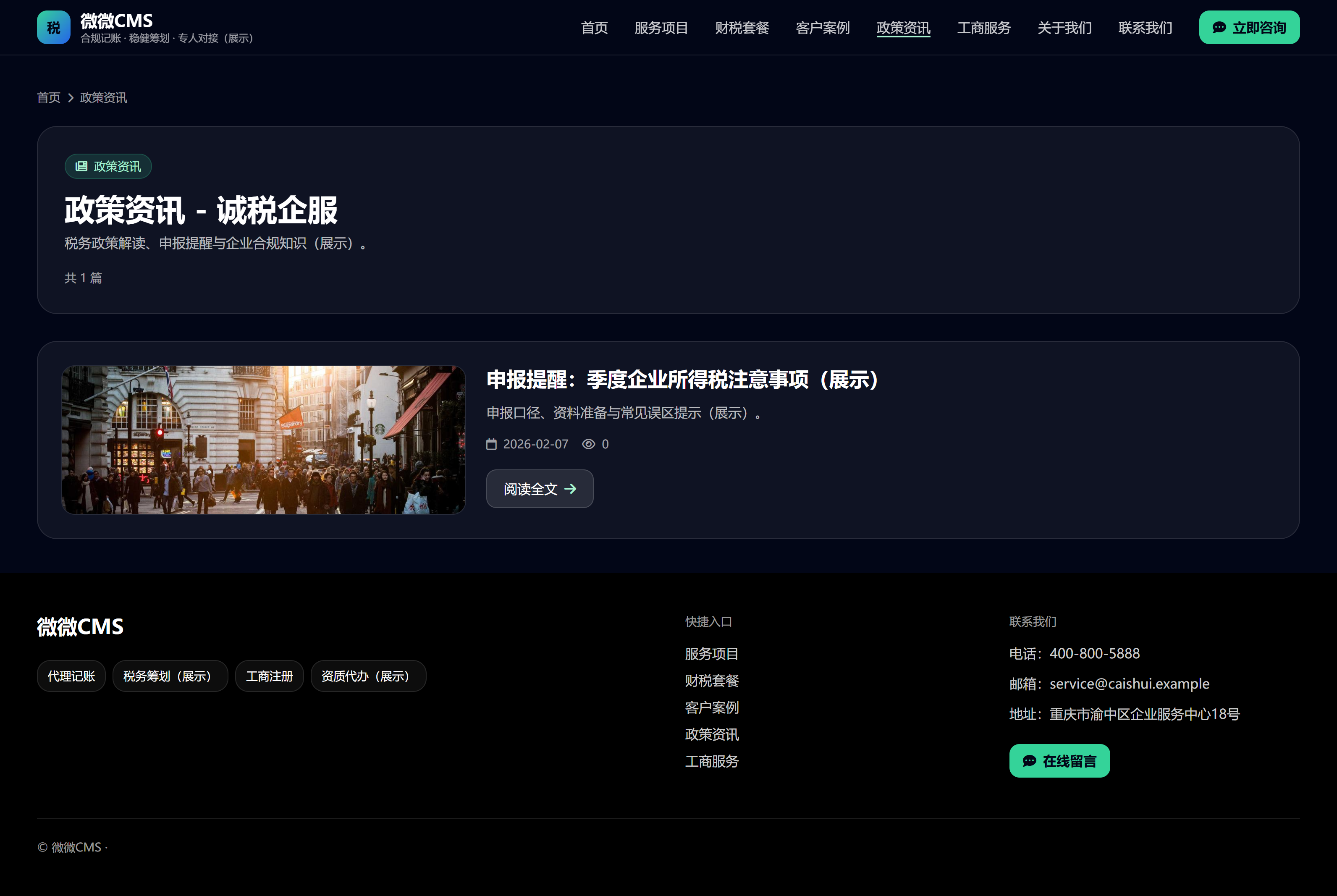1337x896 pixels.
Task: Click the breadcrumb chevron separator
Action: coord(71,98)
